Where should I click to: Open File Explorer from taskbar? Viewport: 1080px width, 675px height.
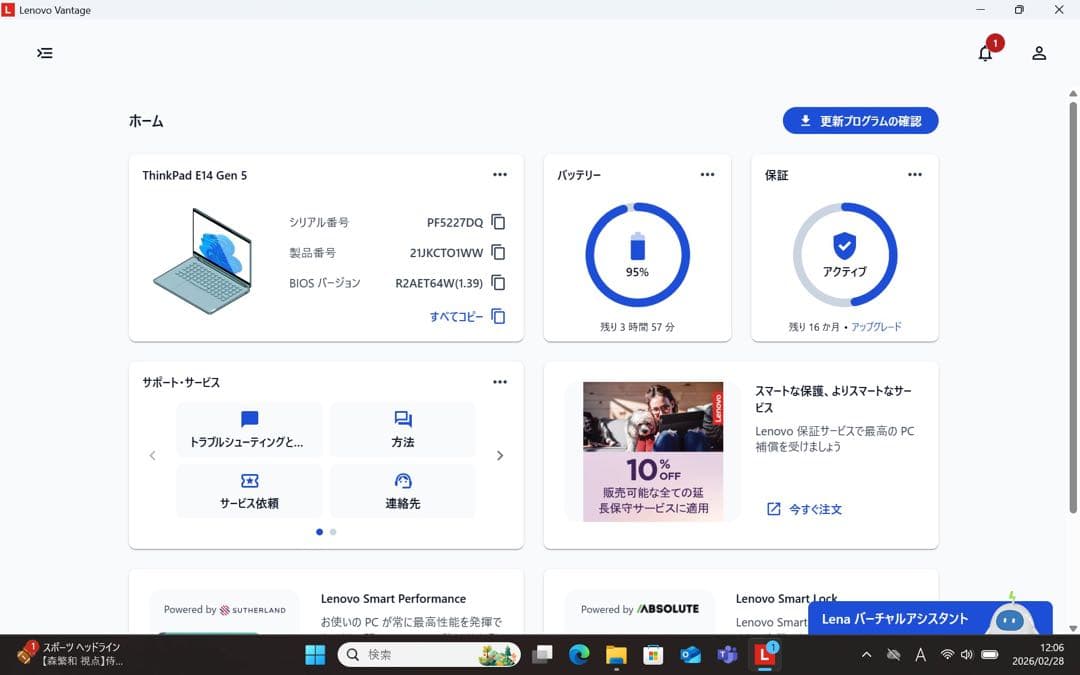(616, 654)
